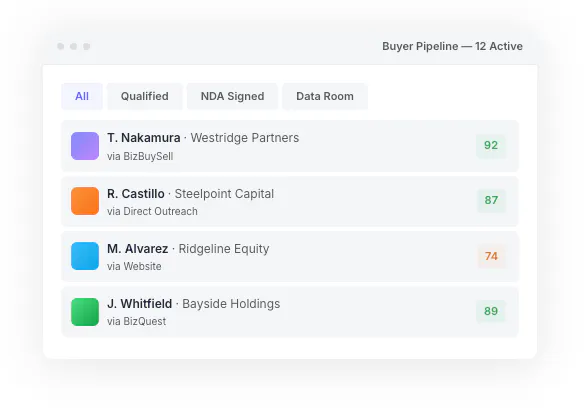Click R. Castillo's orange avatar icon
The height and width of the screenshot is (413, 585).
[85, 201]
